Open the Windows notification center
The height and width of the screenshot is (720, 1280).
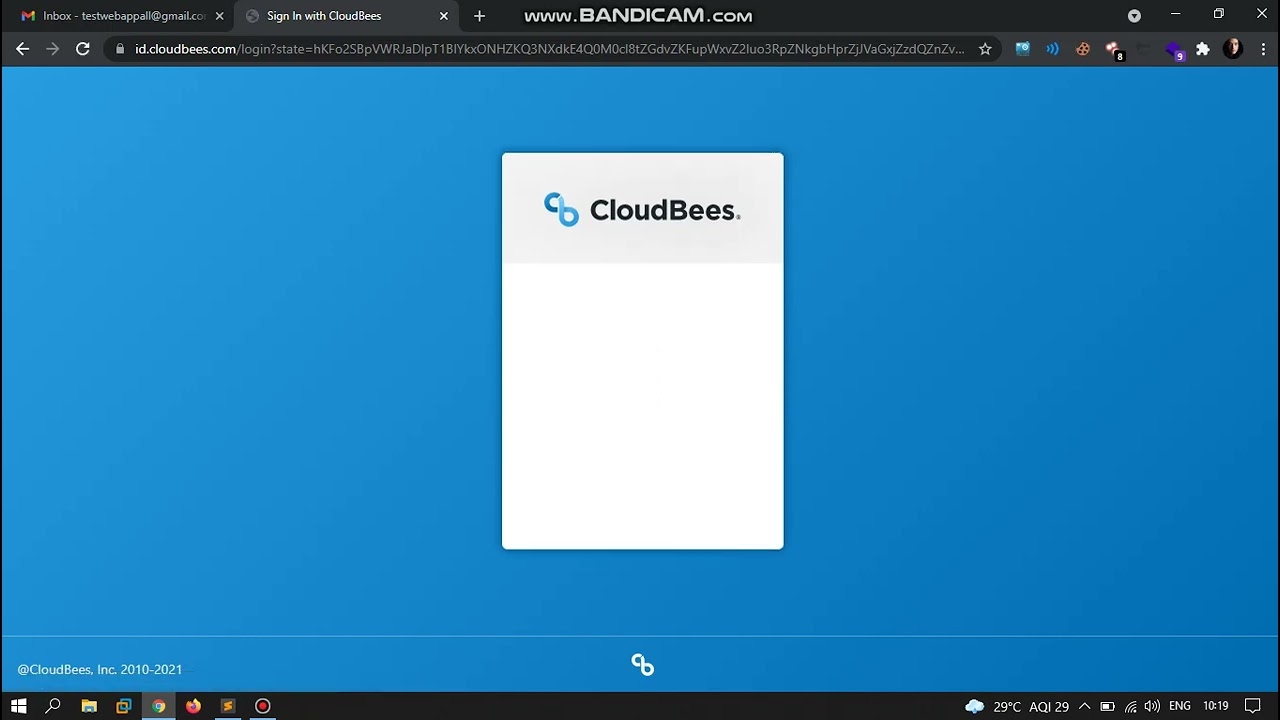(x=1253, y=706)
